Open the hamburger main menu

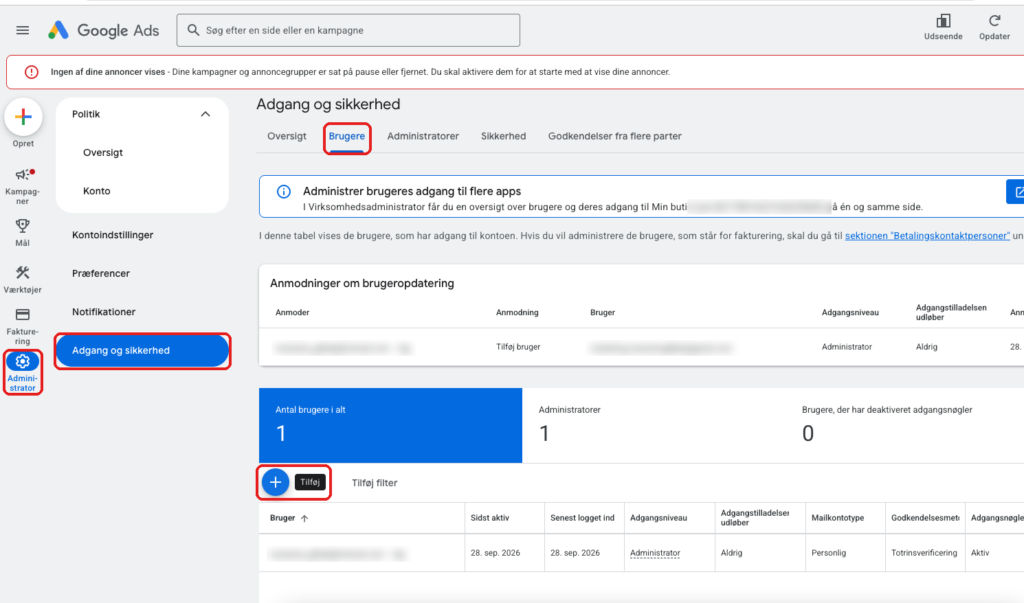23,30
